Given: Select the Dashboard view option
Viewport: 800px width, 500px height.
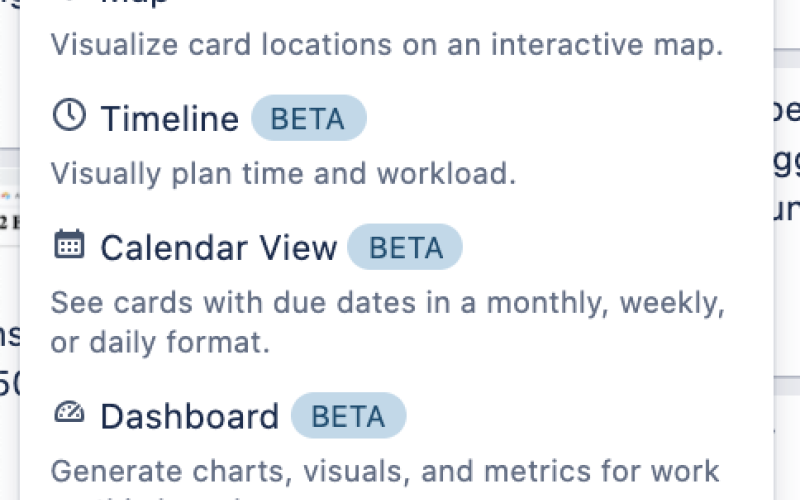Looking at the screenshot, I should (190, 416).
